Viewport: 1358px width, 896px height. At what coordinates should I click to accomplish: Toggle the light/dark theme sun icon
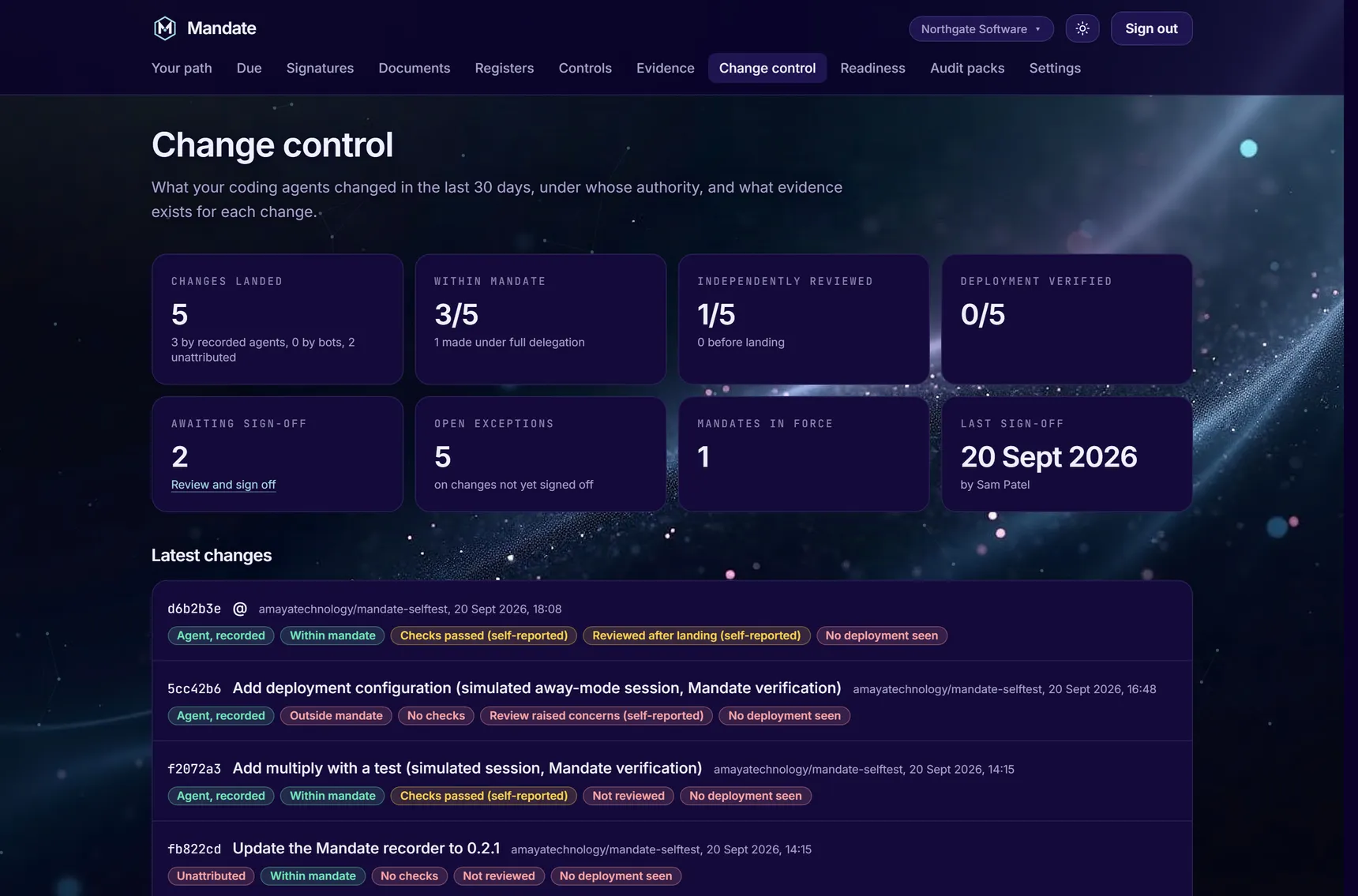tap(1082, 28)
